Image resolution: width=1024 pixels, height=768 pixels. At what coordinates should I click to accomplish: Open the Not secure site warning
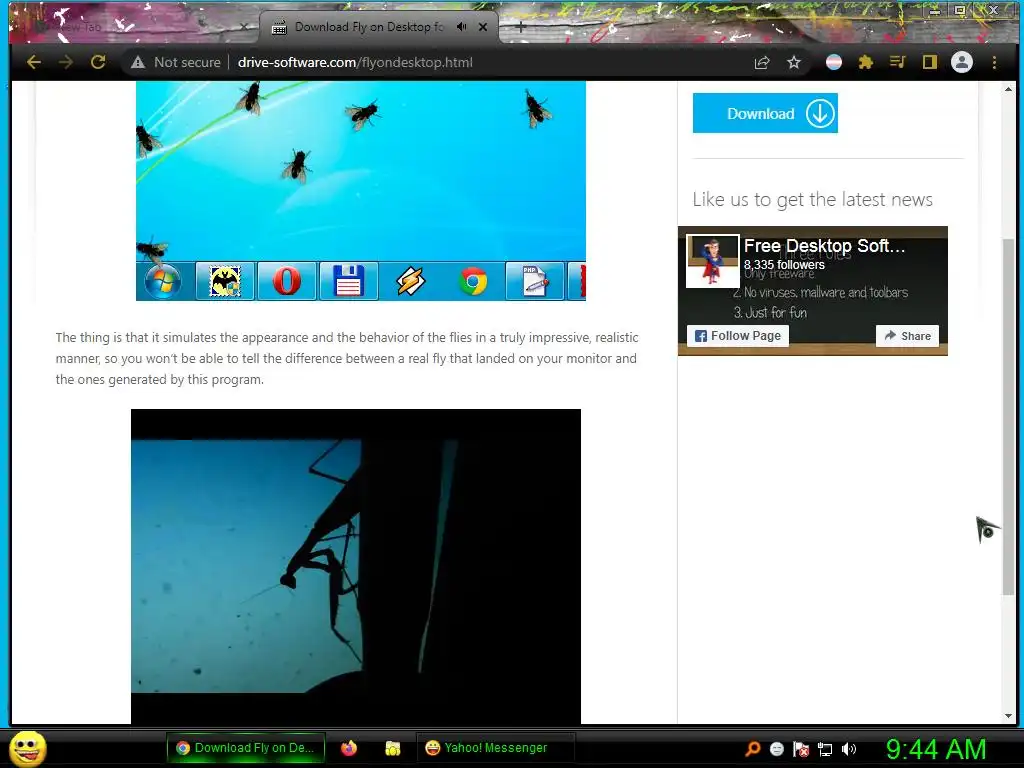point(176,62)
